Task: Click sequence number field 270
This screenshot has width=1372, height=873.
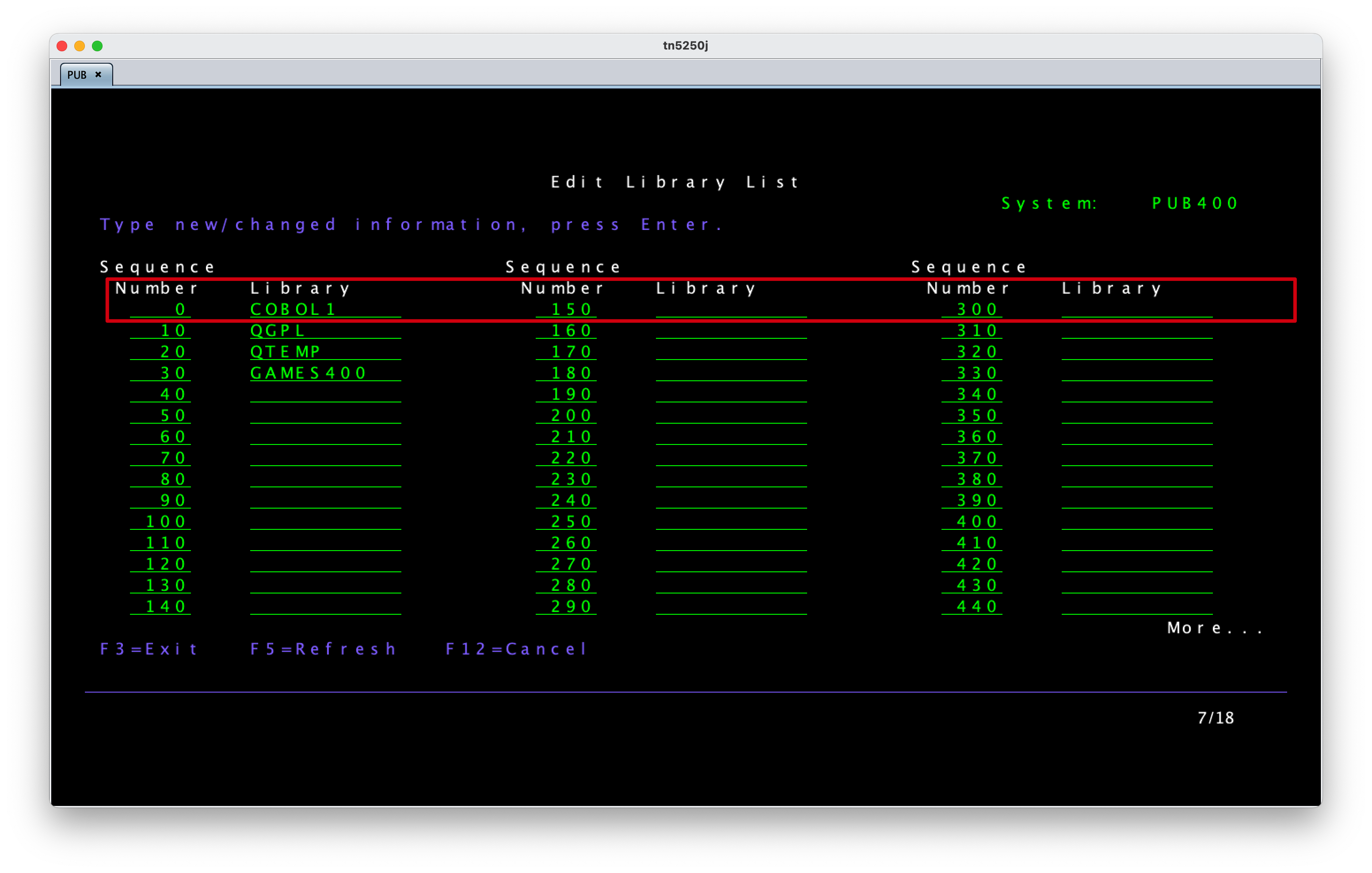Action: 566,564
